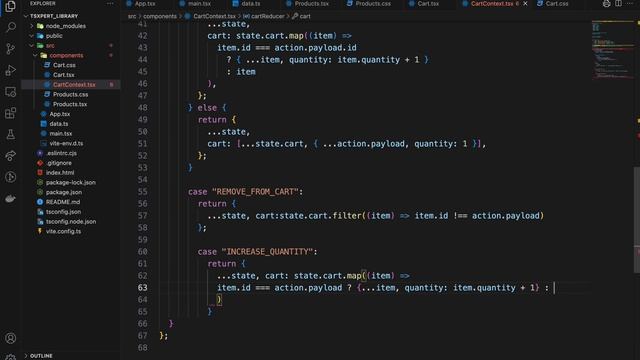Image resolution: width=640 pixels, height=360 pixels.
Task: Open the Search view in activity bar
Action: pos(10,27)
